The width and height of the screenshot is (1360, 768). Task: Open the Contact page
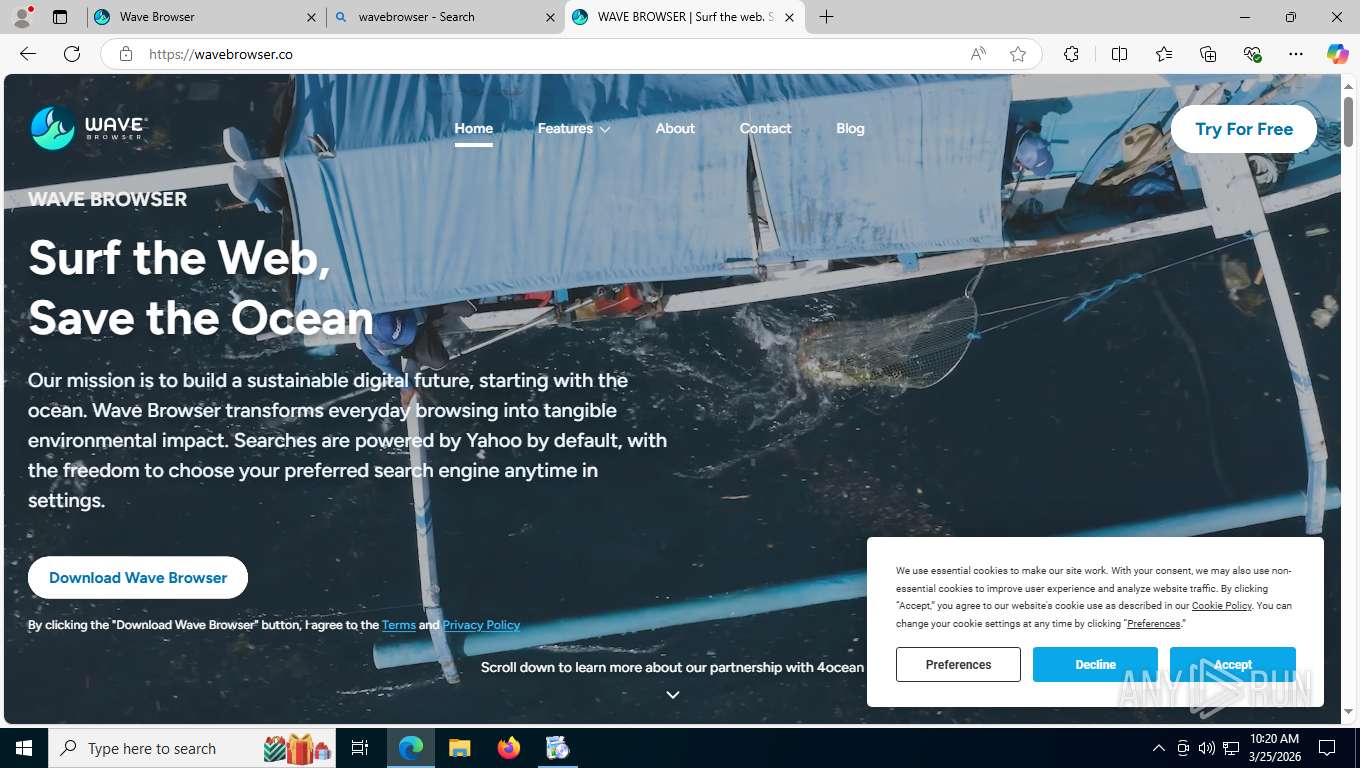(x=765, y=128)
